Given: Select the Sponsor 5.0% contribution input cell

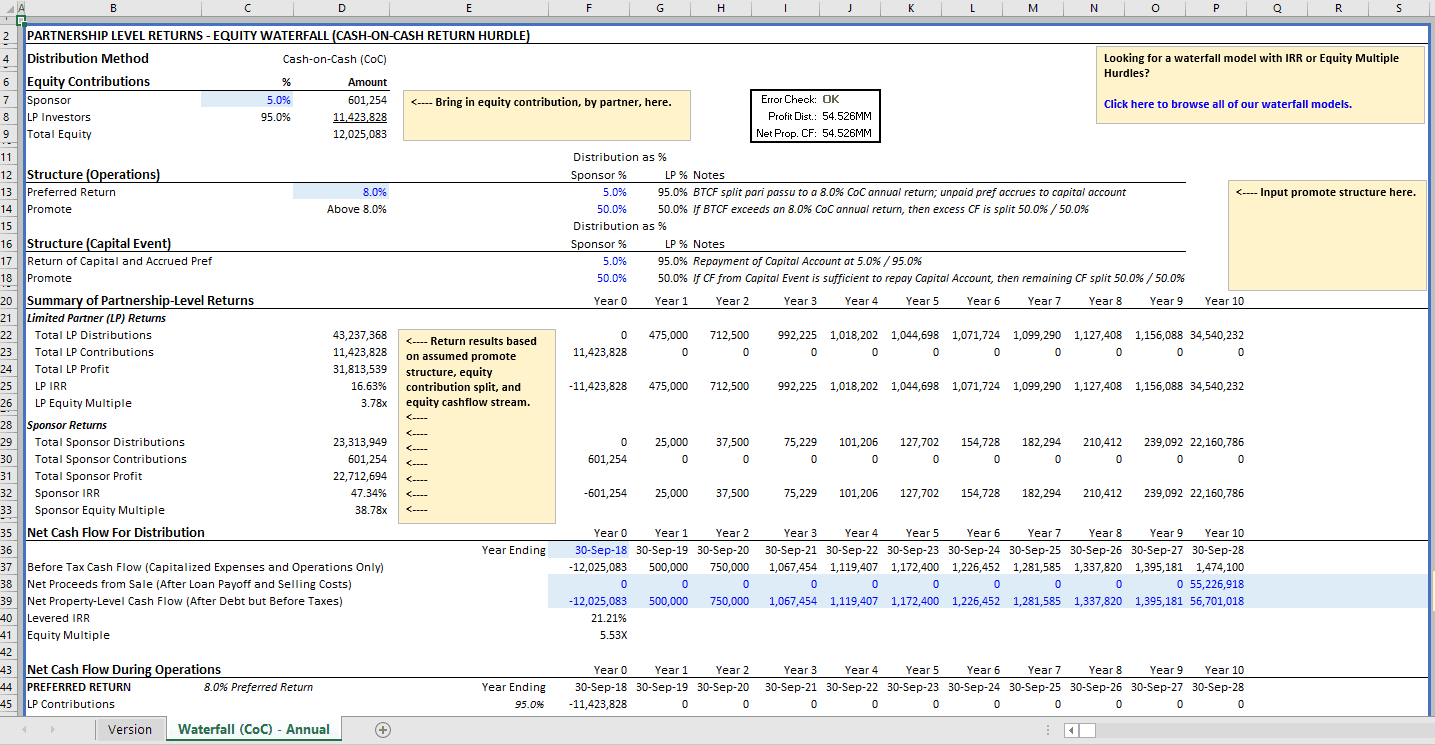Looking at the screenshot, I should pos(247,99).
